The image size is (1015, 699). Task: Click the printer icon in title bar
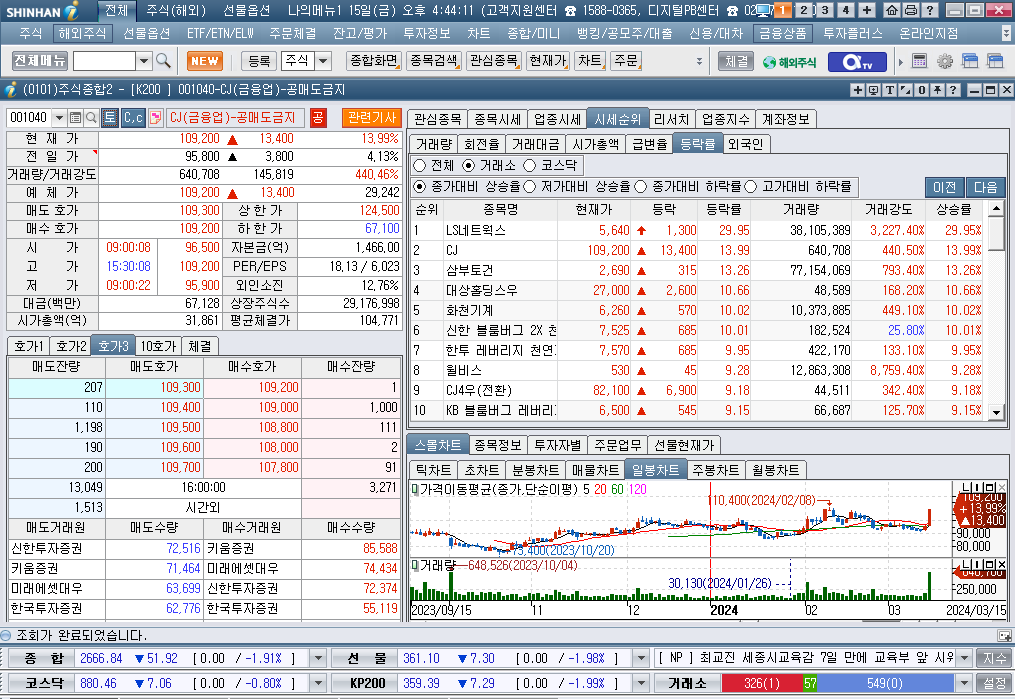[x=910, y=10]
